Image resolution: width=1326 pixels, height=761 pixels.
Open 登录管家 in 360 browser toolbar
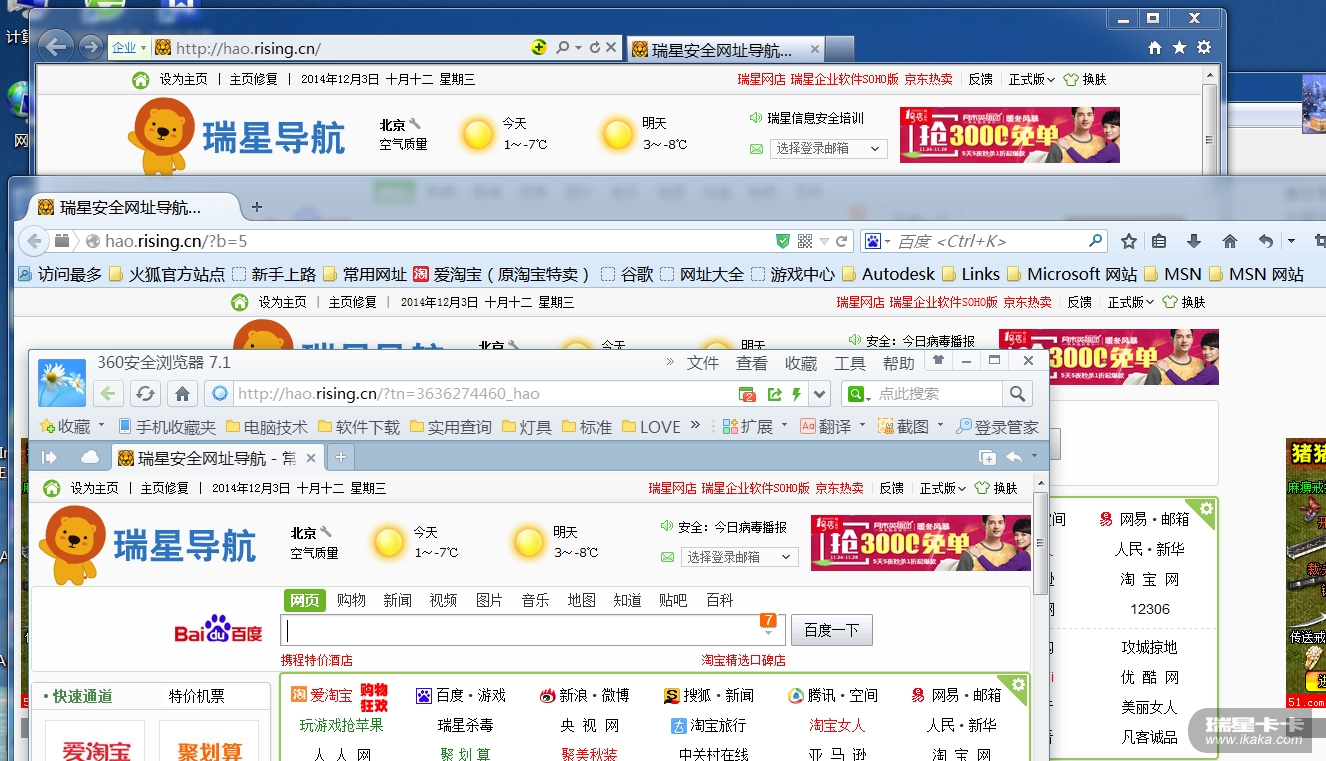click(998, 426)
